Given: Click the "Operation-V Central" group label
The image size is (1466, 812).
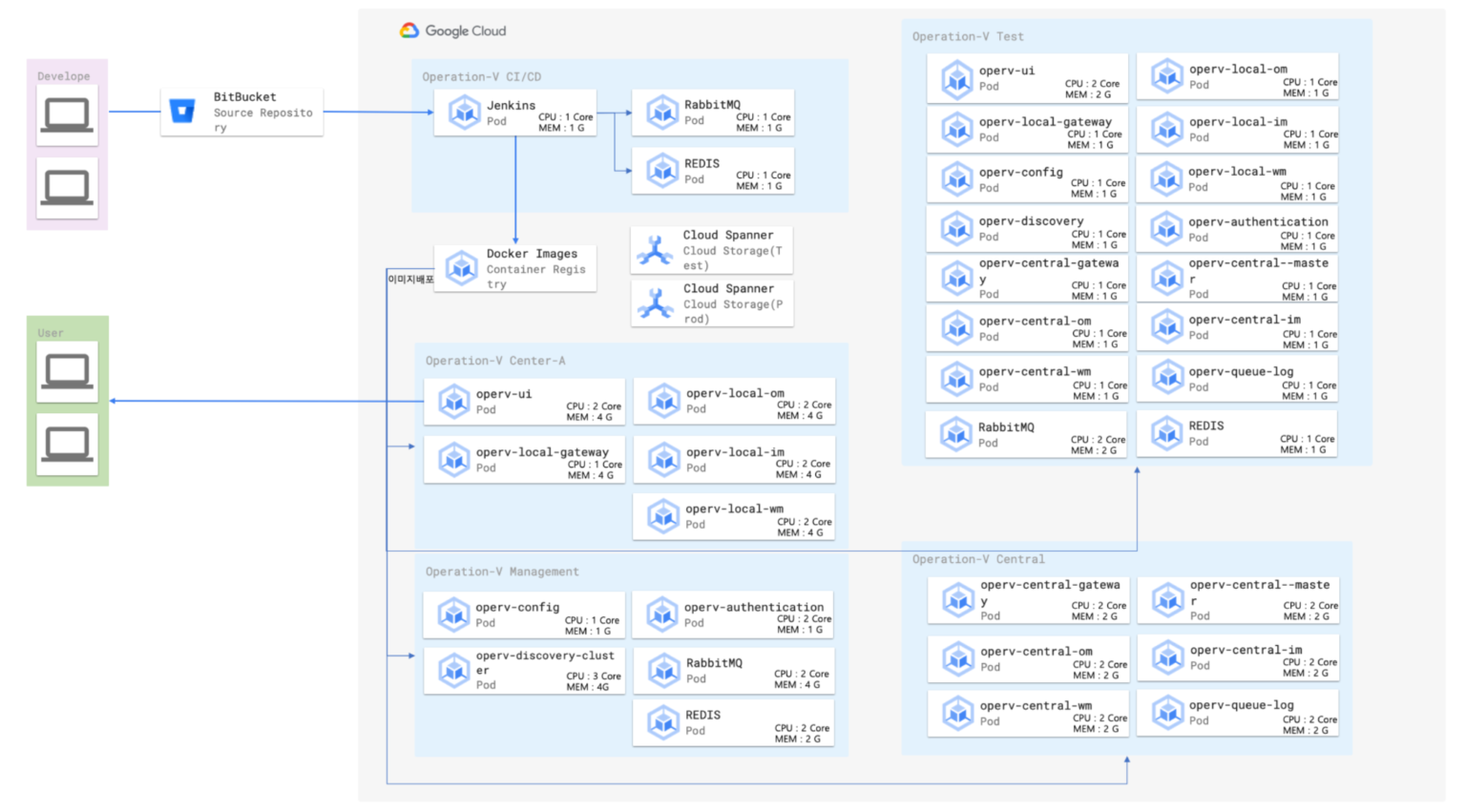Looking at the screenshot, I should click(978, 559).
